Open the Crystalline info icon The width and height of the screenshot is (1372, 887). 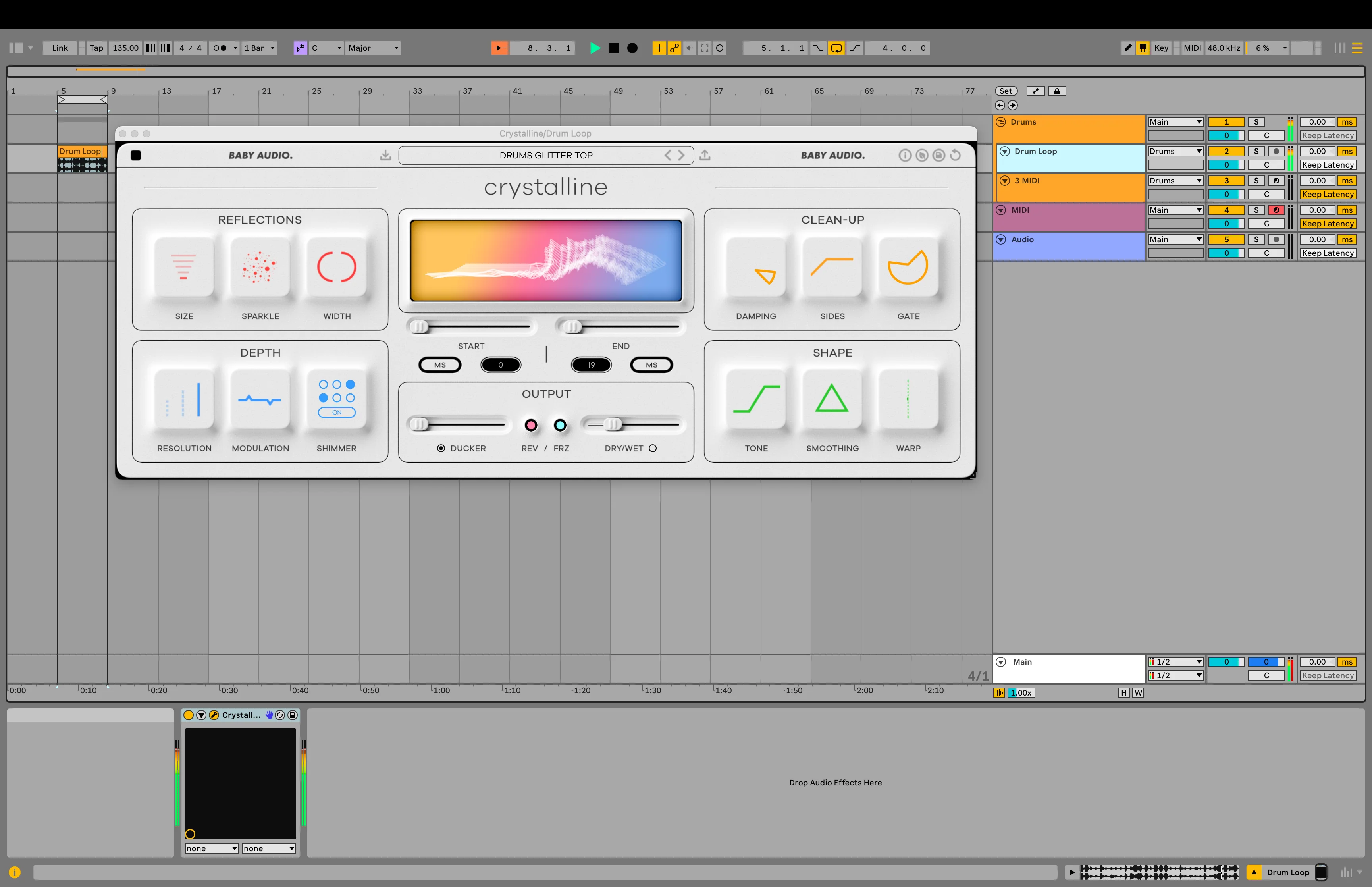[x=905, y=156]
